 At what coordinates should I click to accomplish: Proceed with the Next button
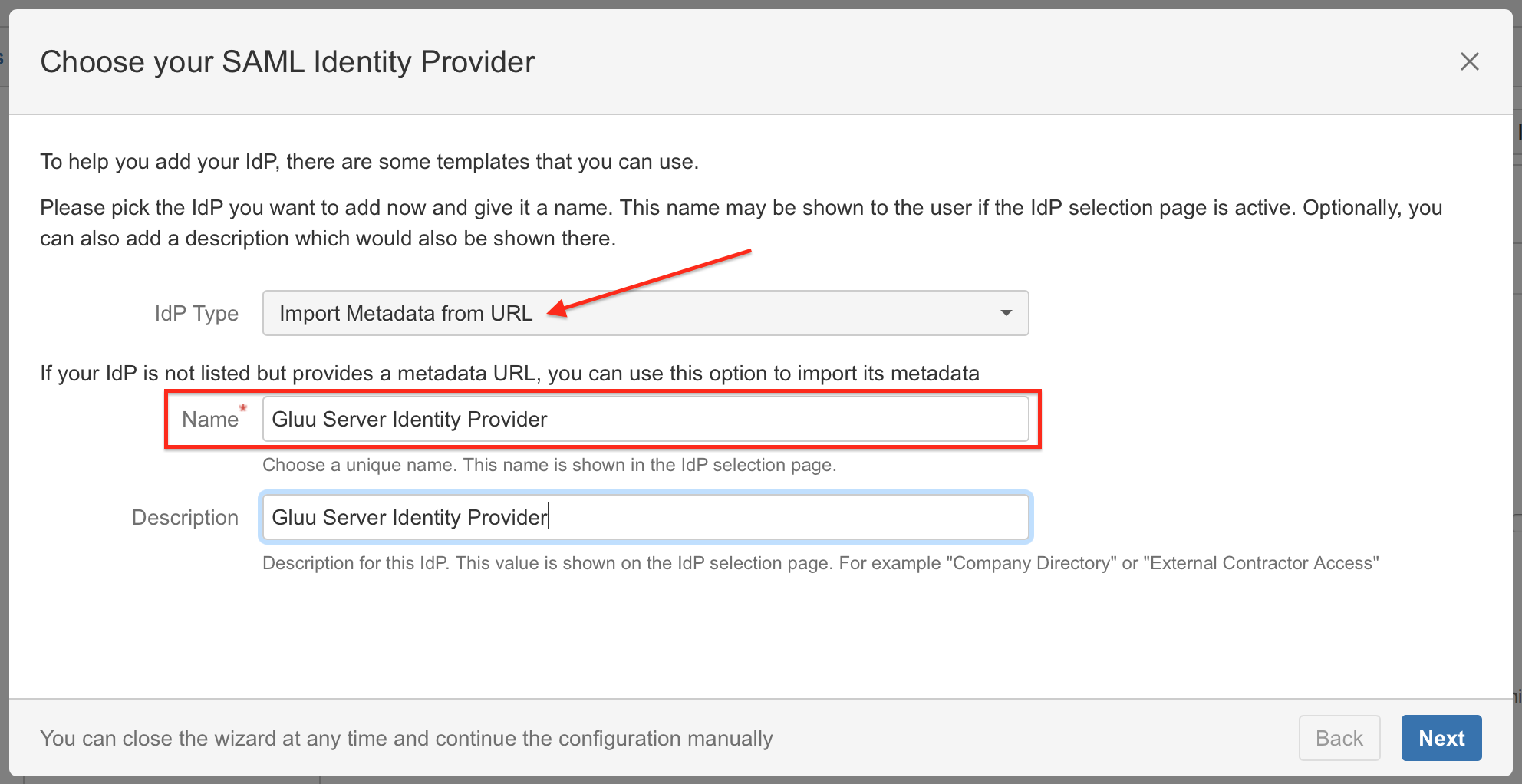click(1441, 738)
